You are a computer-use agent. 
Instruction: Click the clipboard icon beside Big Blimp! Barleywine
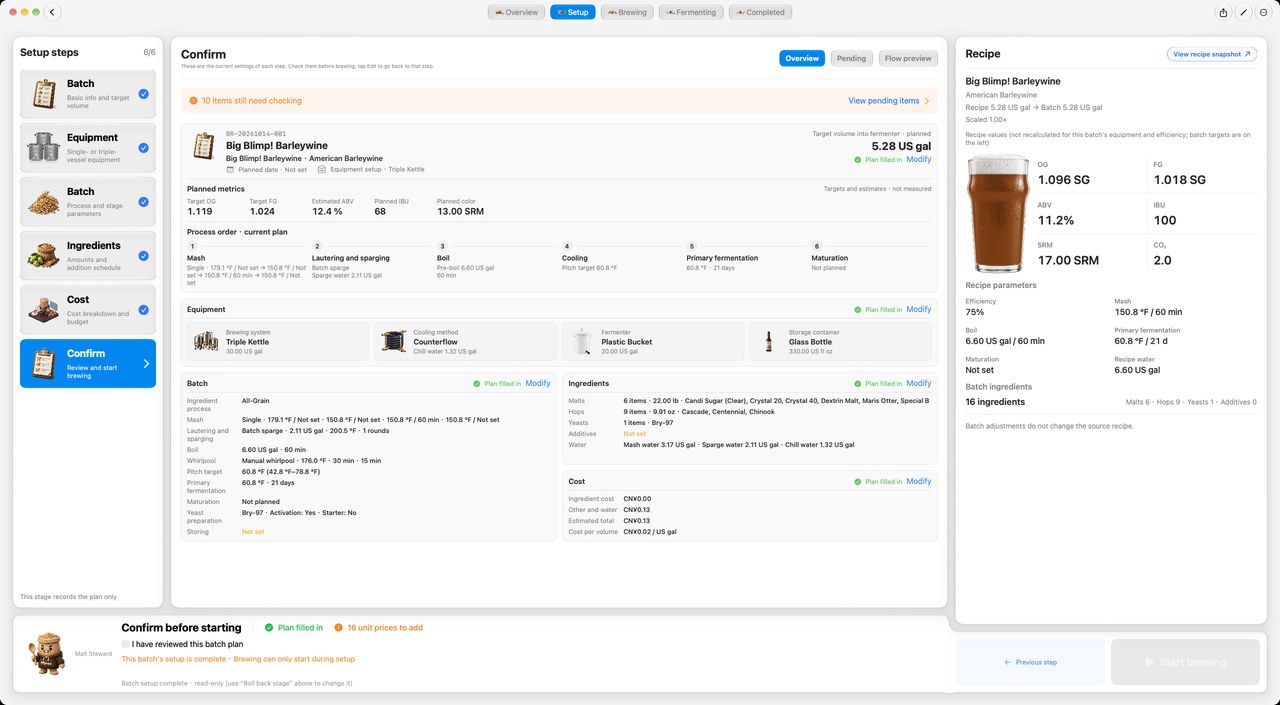(204, 146)
